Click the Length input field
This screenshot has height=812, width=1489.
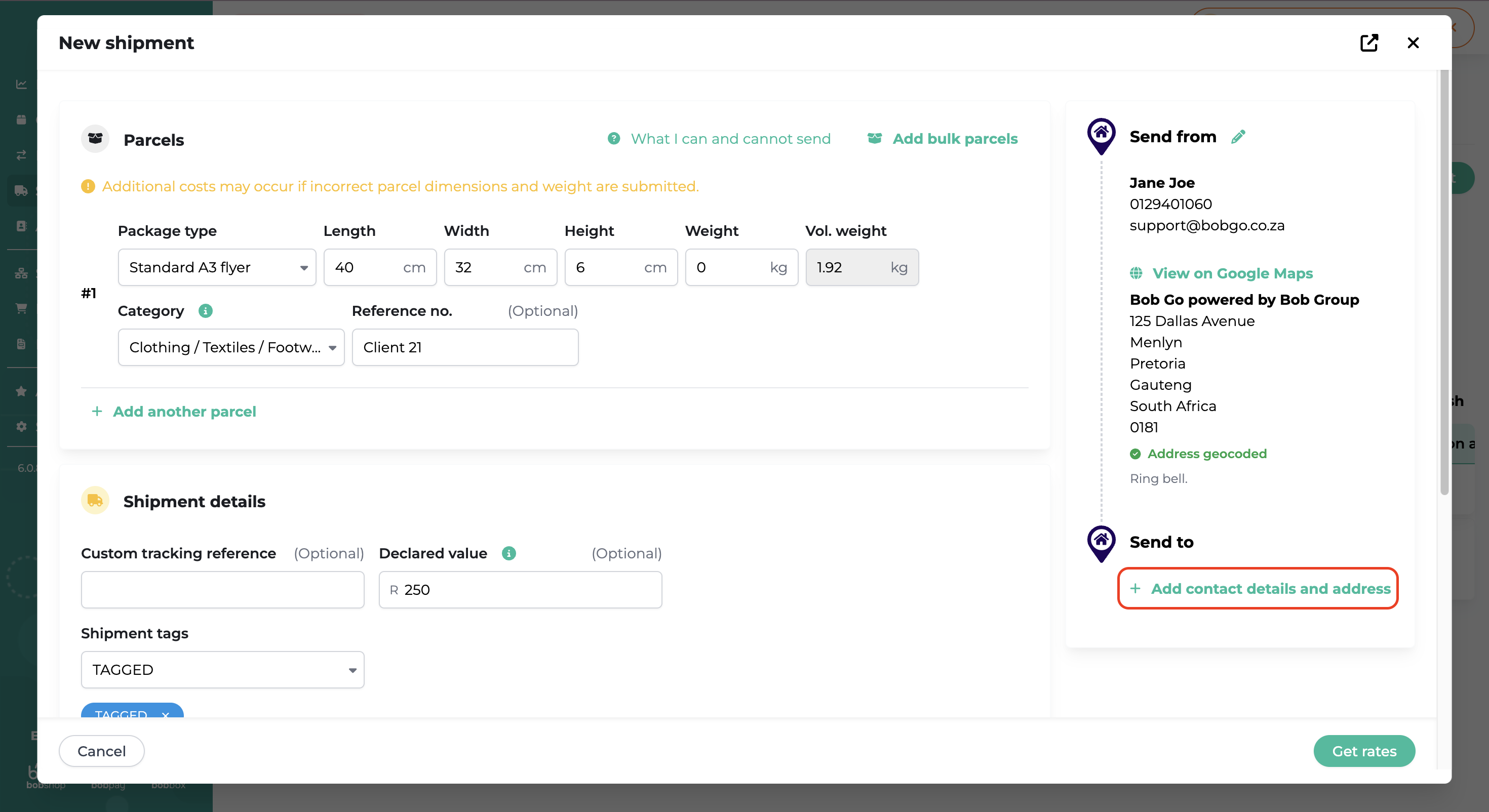tap(380, 267)
